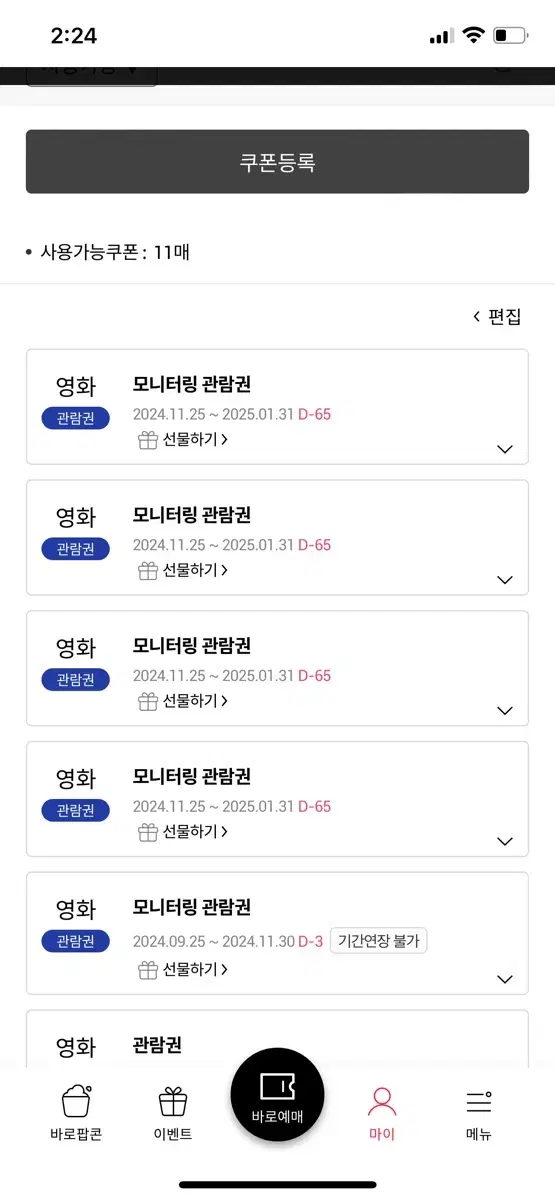Open the bottom 관람권 coupon card

tap(277, 1037)
